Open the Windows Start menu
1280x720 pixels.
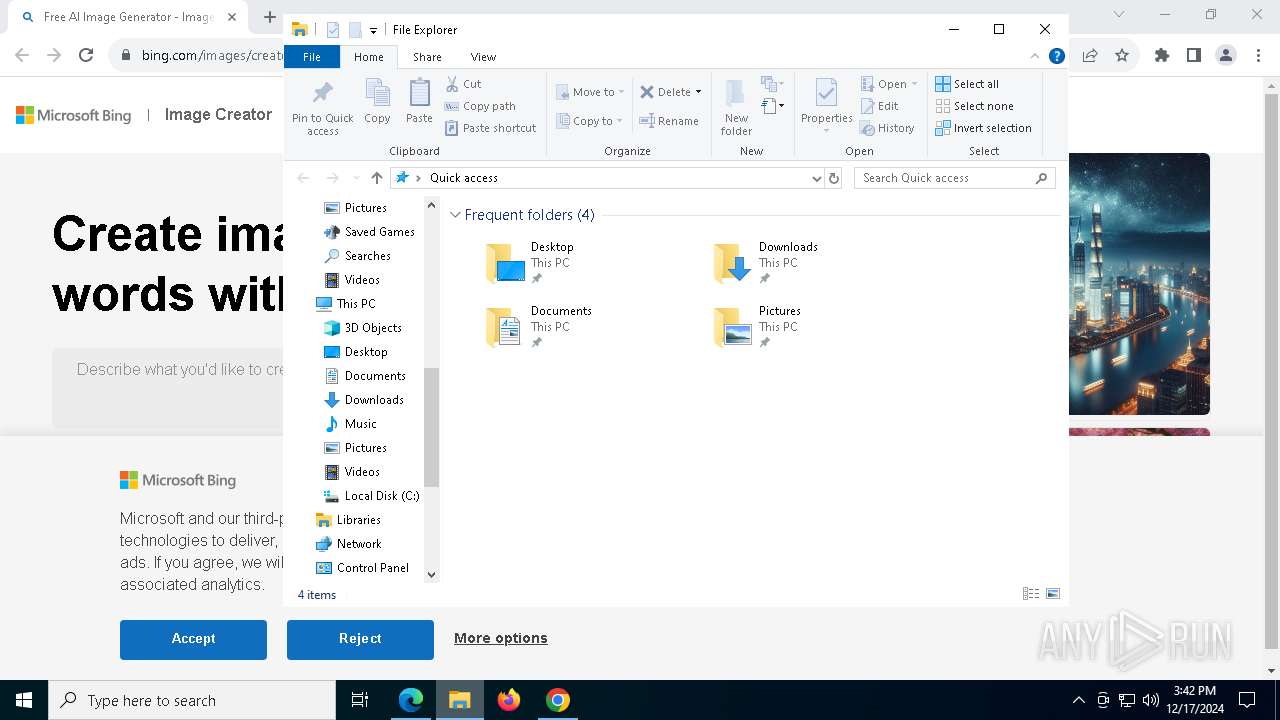click(24, 700)
